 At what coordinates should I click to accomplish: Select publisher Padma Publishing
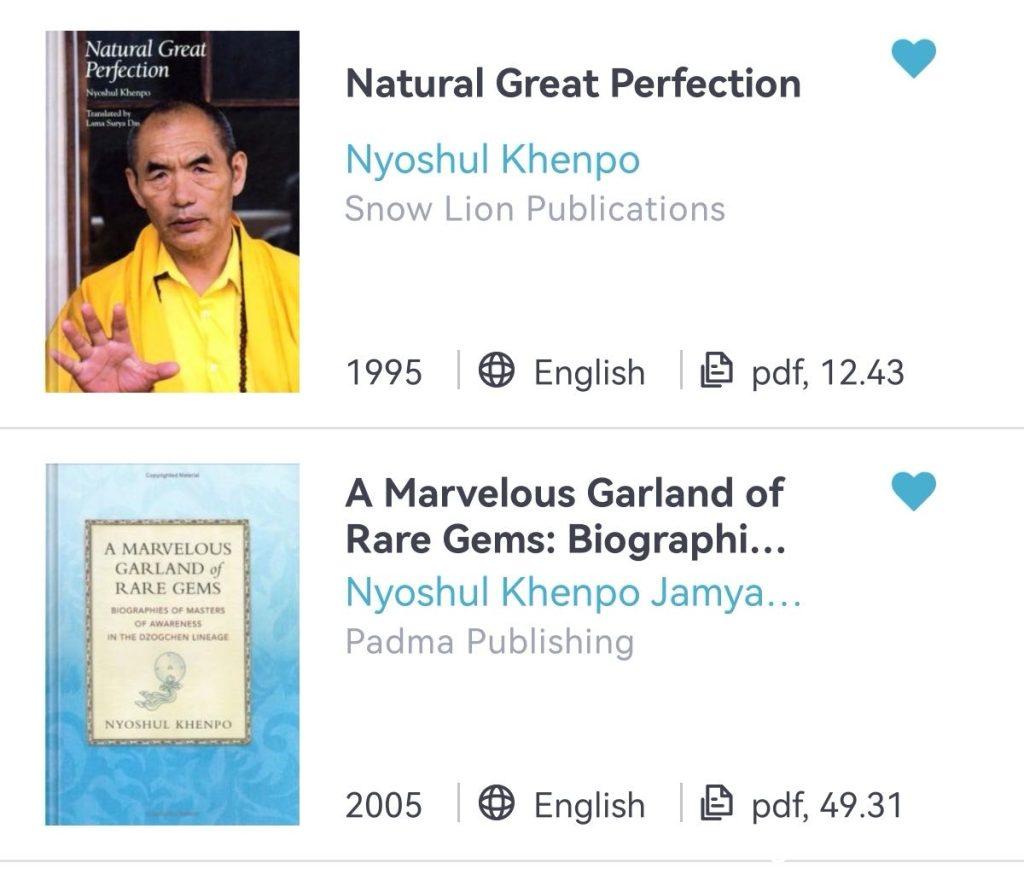(x=490, y=641)
